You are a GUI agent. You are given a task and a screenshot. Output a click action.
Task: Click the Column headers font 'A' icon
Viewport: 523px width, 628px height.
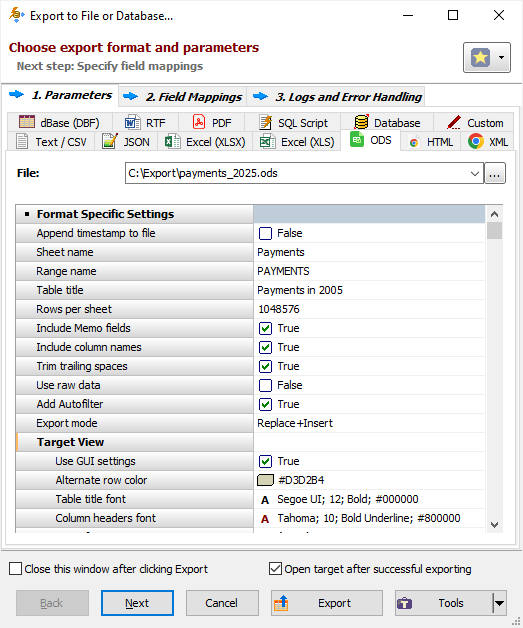click(x=265, y=519)
